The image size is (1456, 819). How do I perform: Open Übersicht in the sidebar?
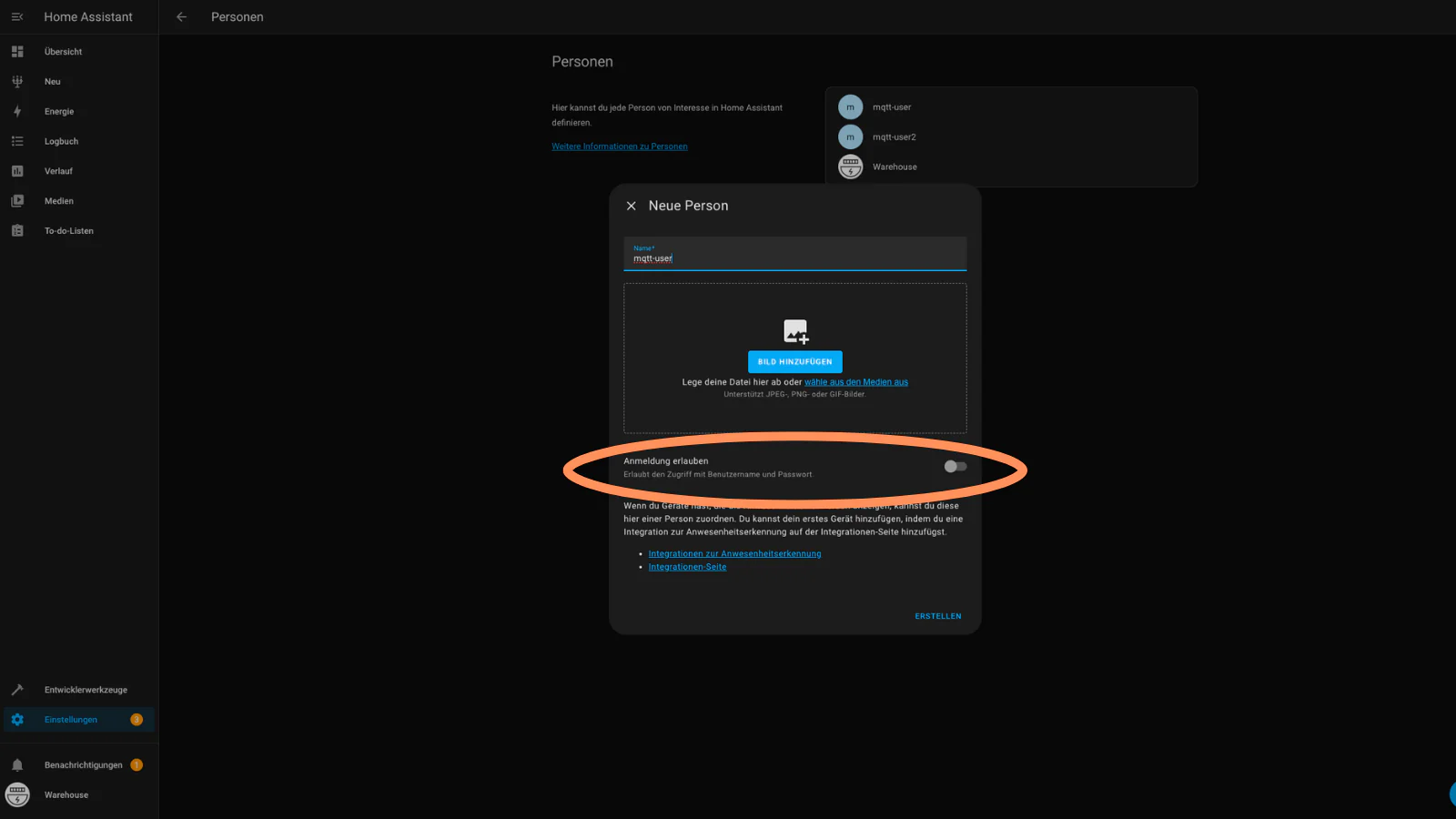63,52
